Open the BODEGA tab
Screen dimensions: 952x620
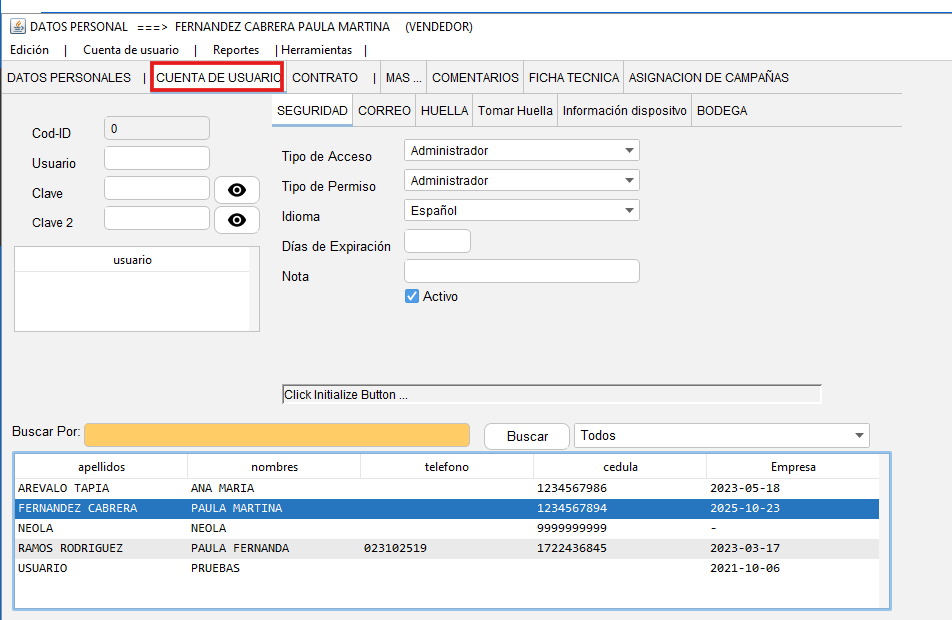tap(722, 111)
